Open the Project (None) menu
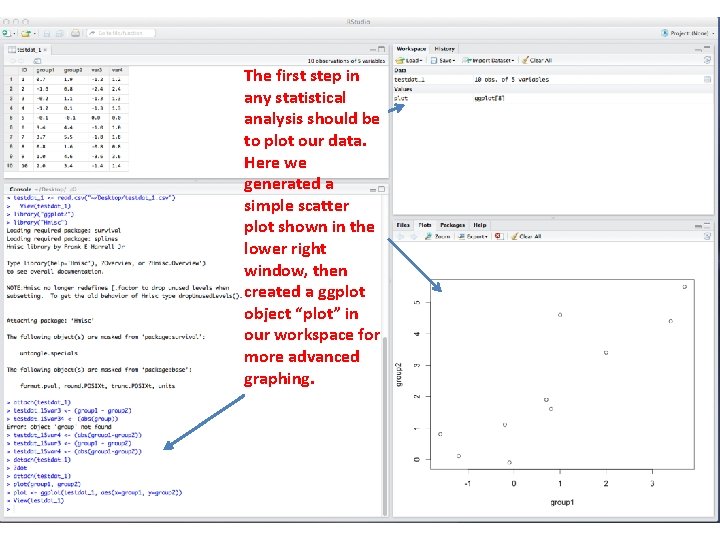The width and height of the screenshot is (720, 540). point(687,33)
